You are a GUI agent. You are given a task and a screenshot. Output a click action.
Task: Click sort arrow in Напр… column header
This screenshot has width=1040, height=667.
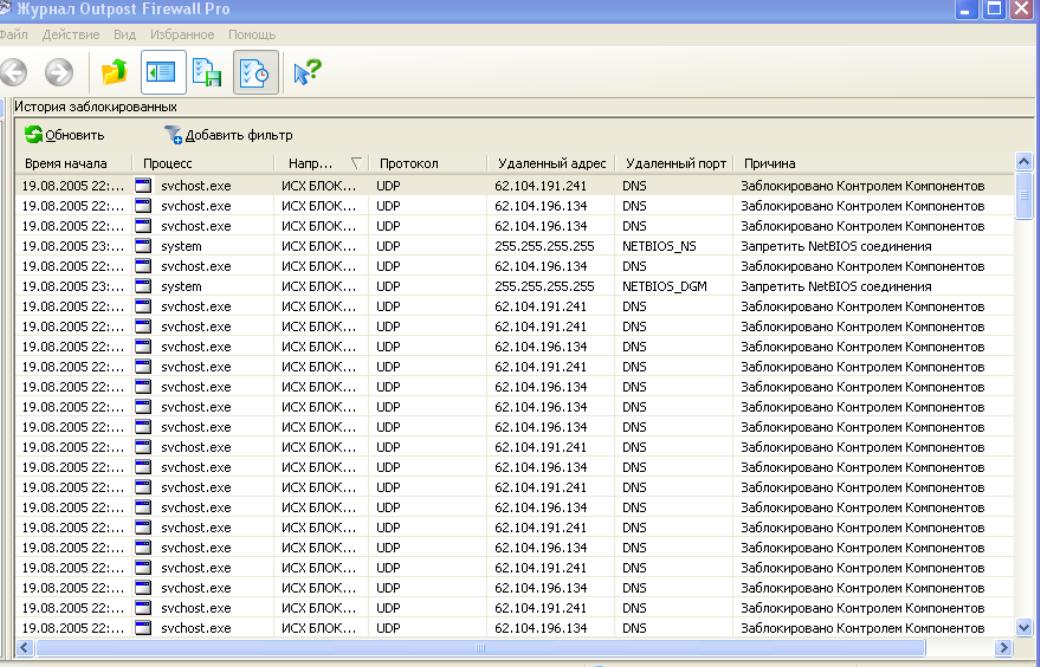(x=356, y=163)
